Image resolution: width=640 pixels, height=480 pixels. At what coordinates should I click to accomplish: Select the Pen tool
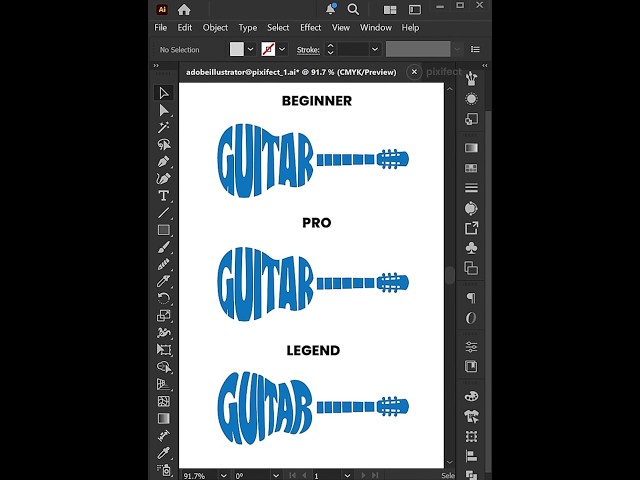tap(164, 162)
